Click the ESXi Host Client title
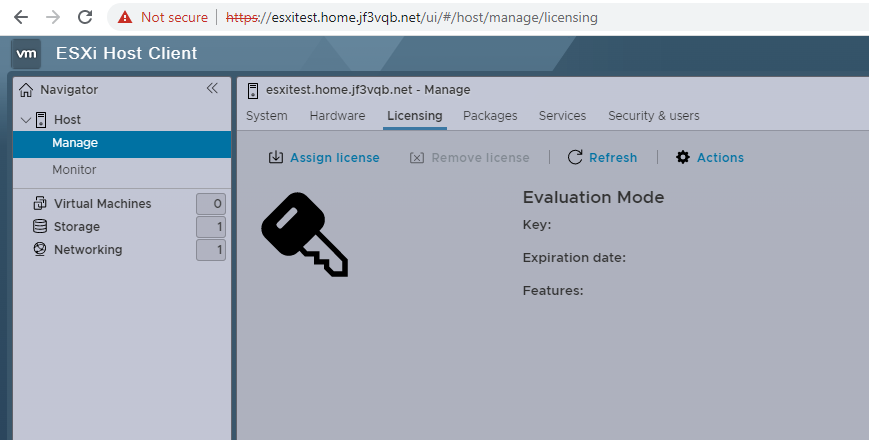Screen dimensions: 869x440 point(126,53)
